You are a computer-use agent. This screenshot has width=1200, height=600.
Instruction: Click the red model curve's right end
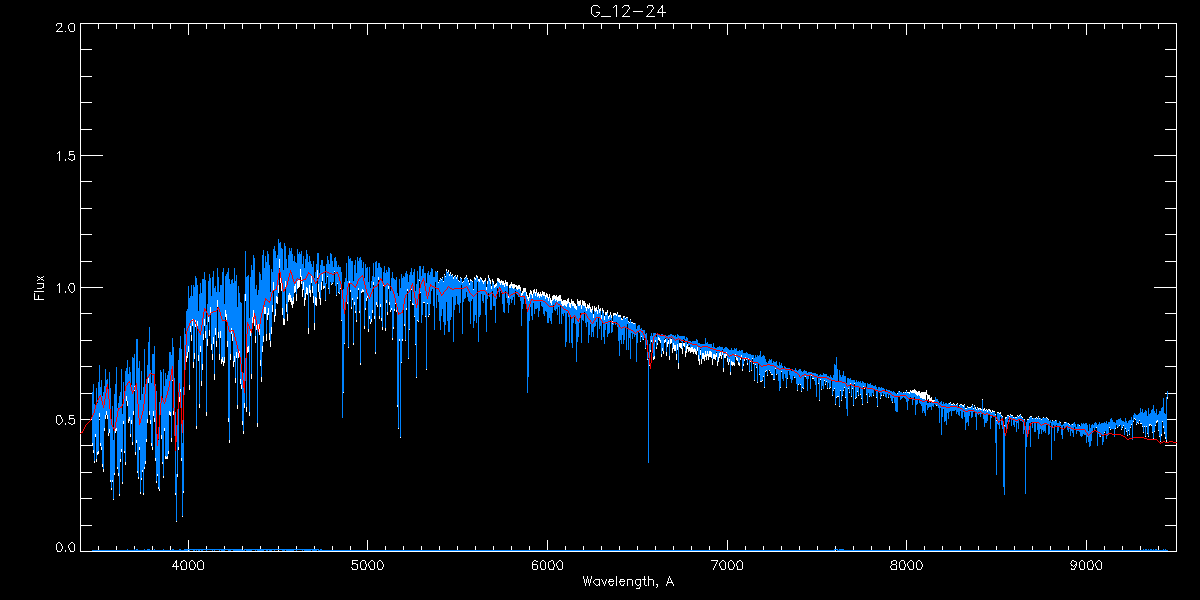1174,442
